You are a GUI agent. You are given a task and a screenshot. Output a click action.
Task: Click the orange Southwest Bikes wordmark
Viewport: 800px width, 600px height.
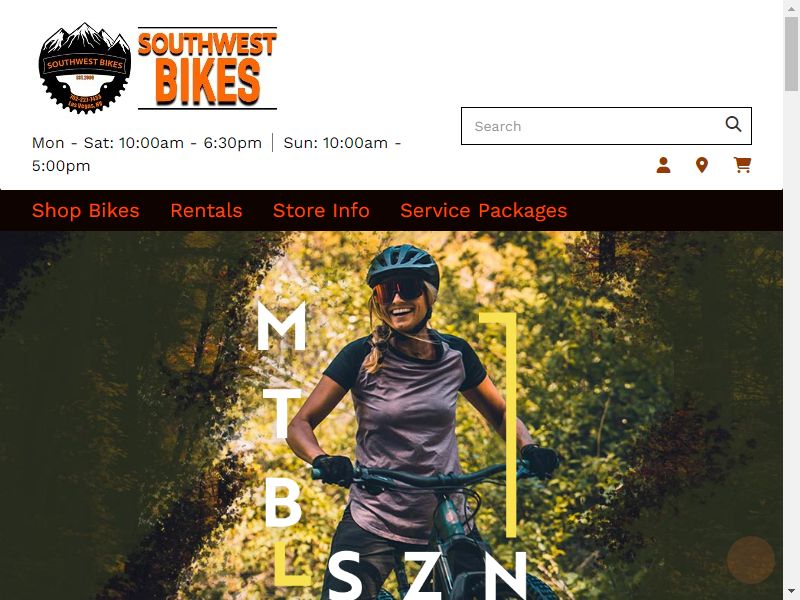[207, 68]
